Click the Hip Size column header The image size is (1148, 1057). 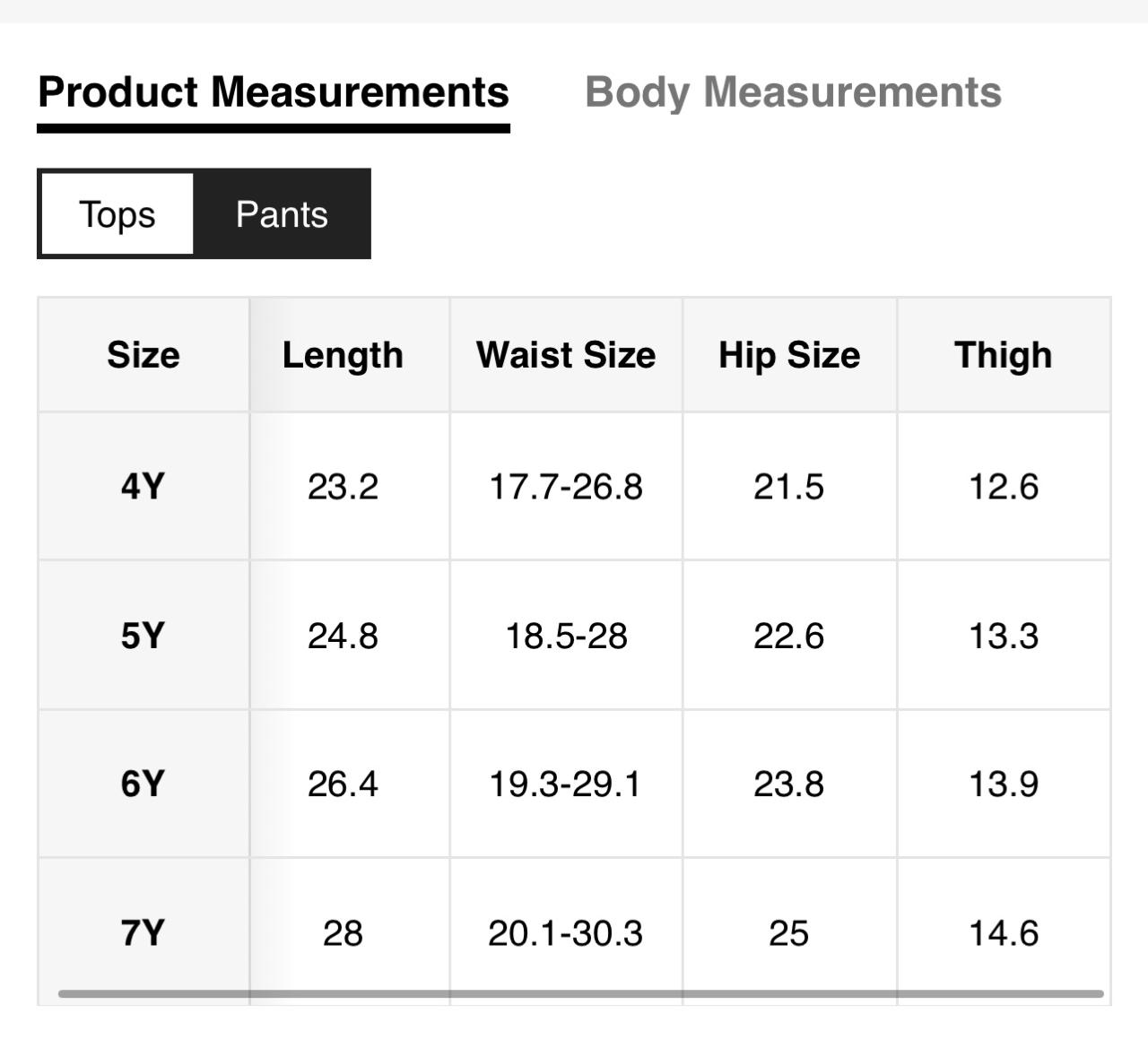(789, 355)
